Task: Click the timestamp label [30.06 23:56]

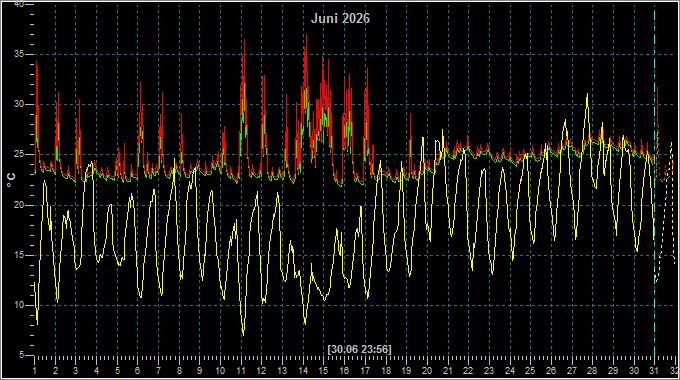Action: pyautogui.click(x=359, y=349)
